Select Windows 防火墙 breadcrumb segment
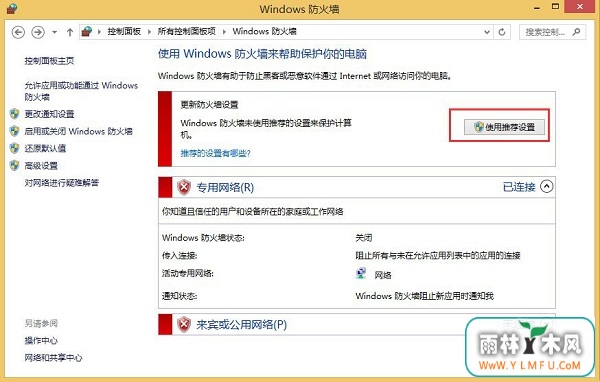Viewport: 600px width, 382px height. coord(264,31)
